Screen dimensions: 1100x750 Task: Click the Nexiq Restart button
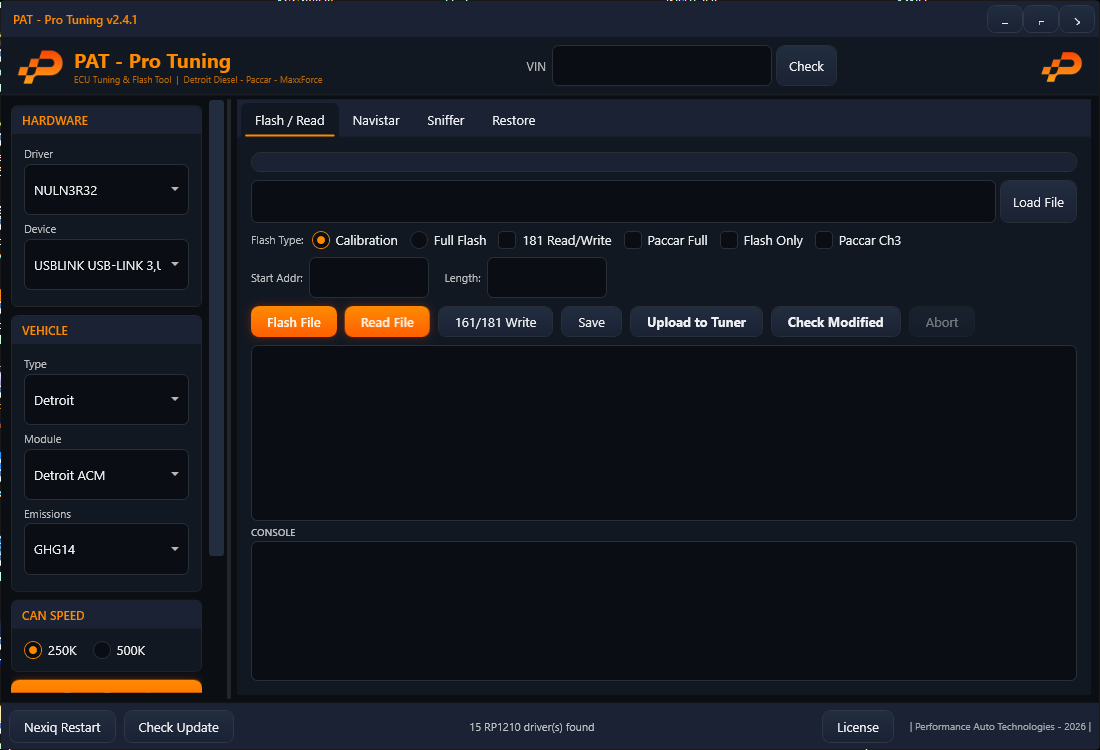tap(62, 727)
